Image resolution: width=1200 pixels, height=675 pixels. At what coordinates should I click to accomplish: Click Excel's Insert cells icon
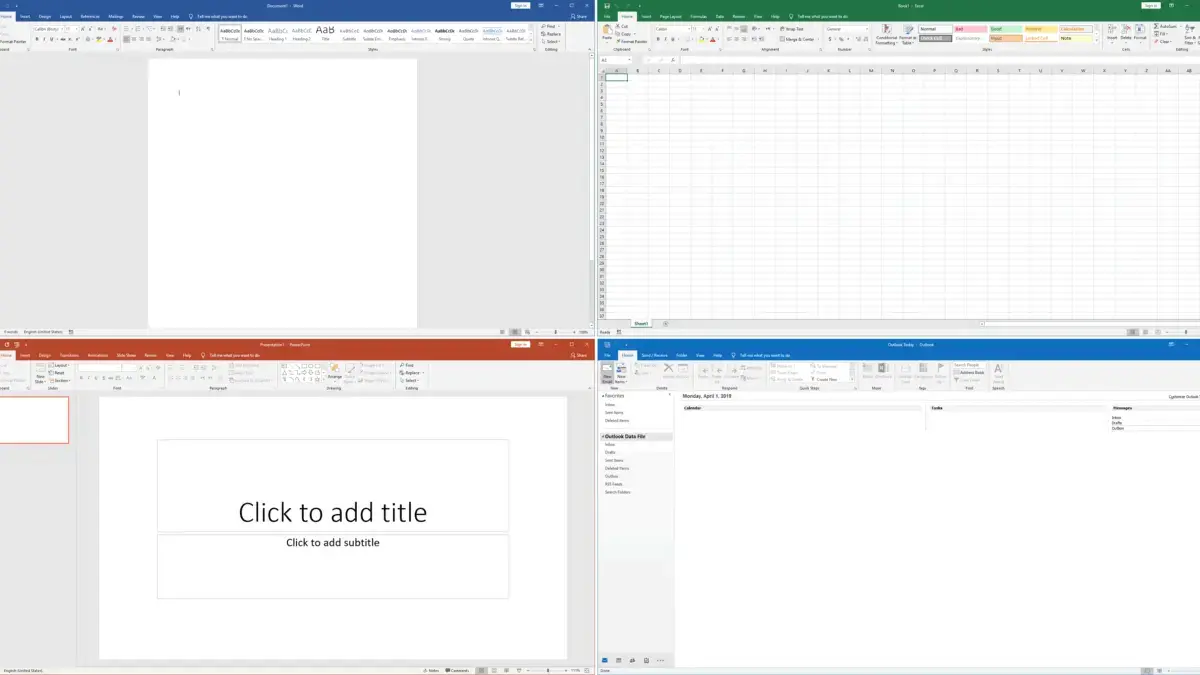tap(1111, 30)
